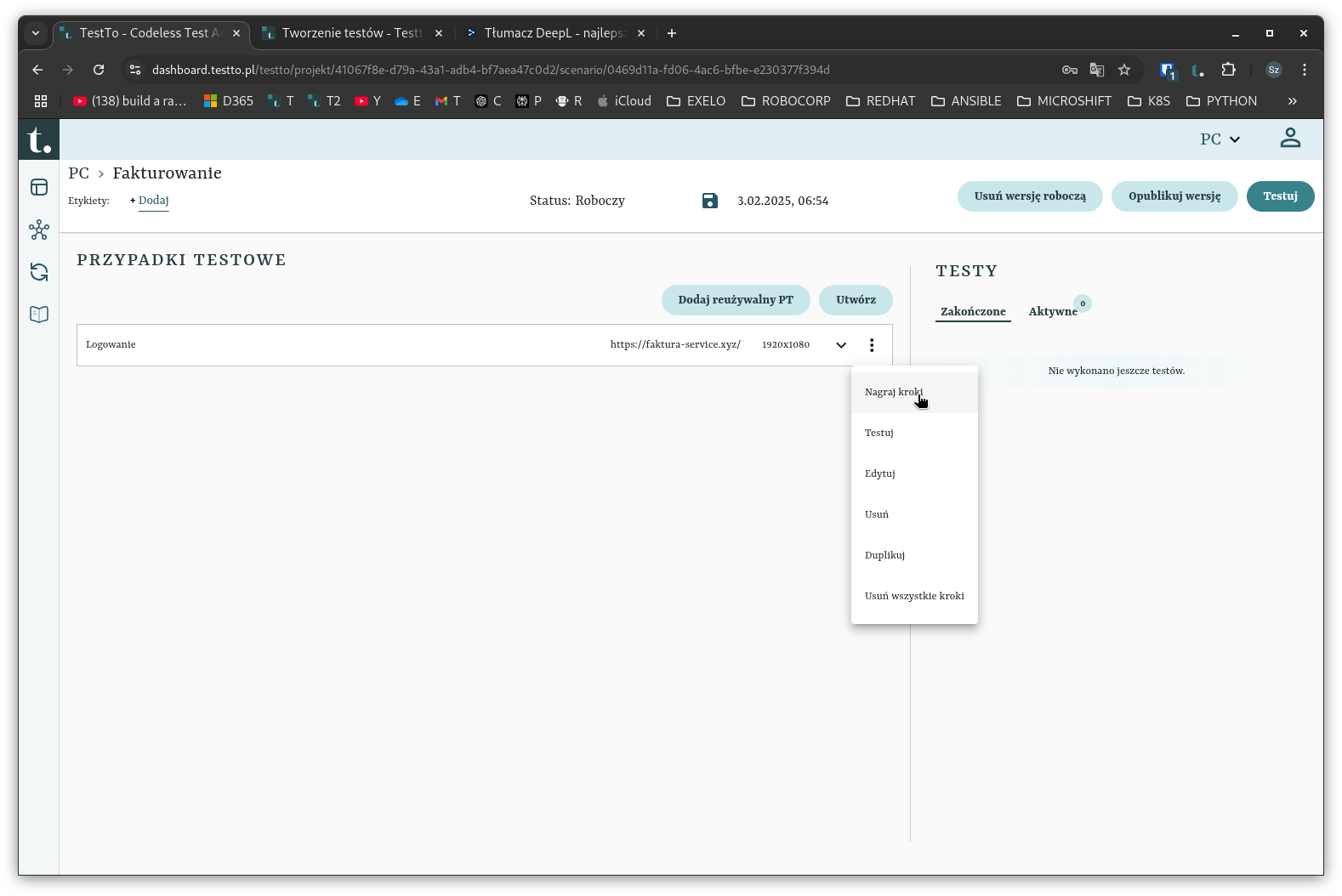
Task: Click the browser address bar URL
Action: 491,70
